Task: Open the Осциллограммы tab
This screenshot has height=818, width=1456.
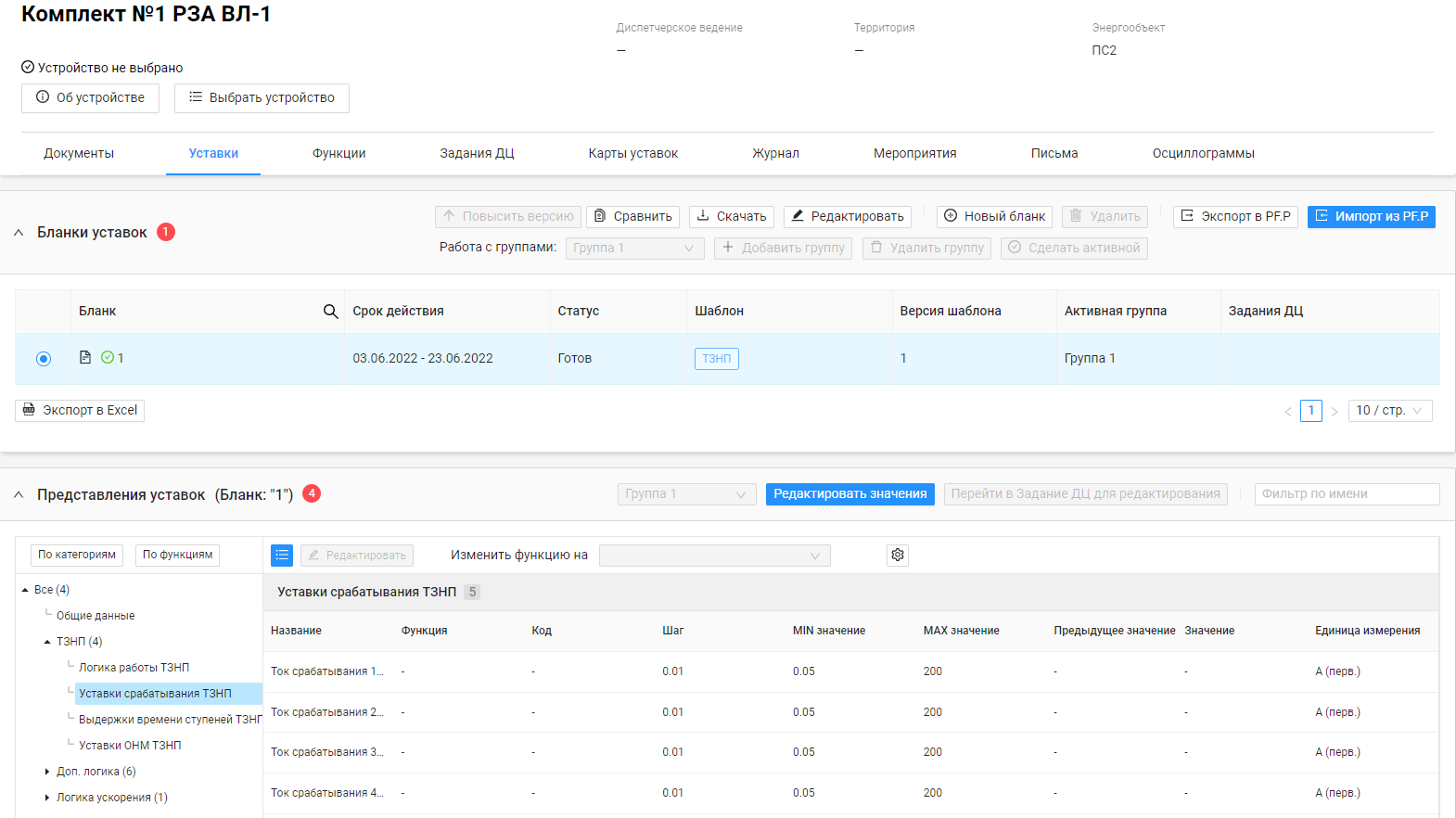Action: (1204, 153)
